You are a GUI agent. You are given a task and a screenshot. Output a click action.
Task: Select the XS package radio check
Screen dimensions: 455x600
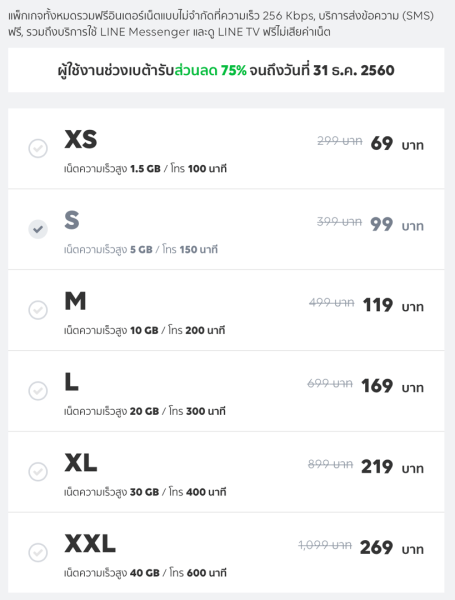[38, 148]
